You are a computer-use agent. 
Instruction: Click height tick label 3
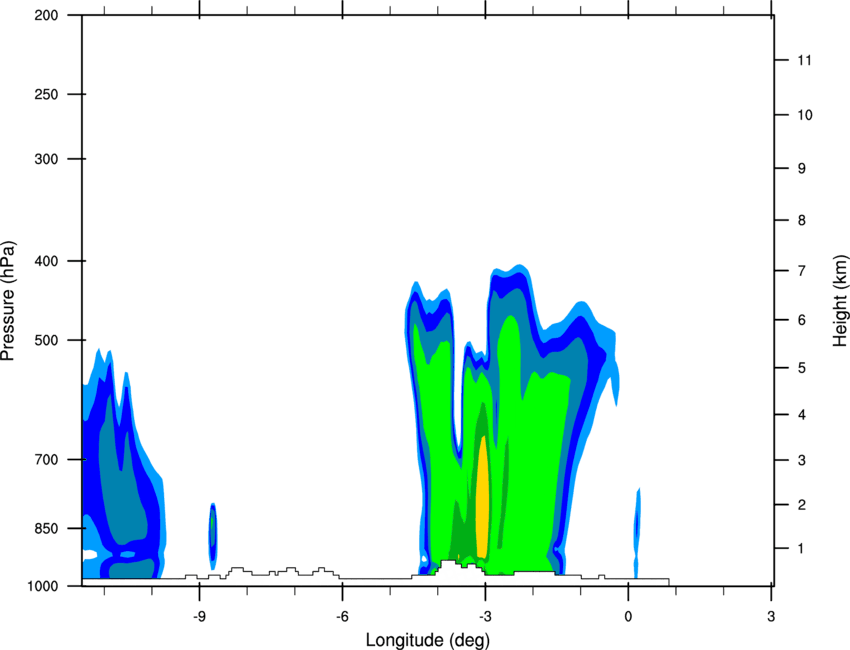click(x=801, y=460)
